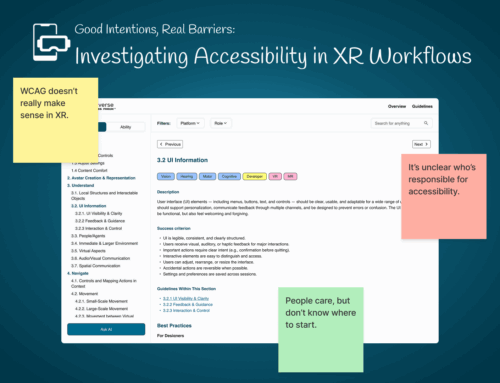
Task: Click in the Search for anything field
Action: point(402,123)
